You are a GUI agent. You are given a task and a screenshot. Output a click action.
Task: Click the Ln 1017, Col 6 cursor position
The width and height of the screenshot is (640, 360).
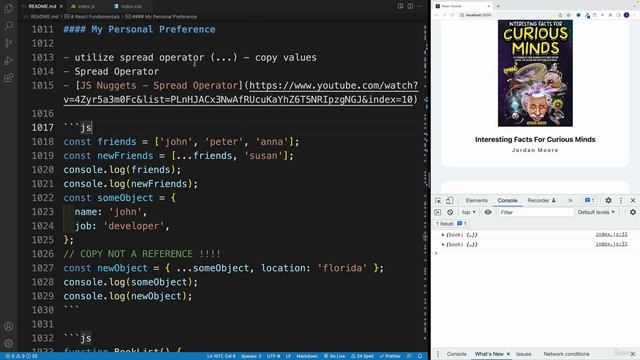[x=221, y=356]
